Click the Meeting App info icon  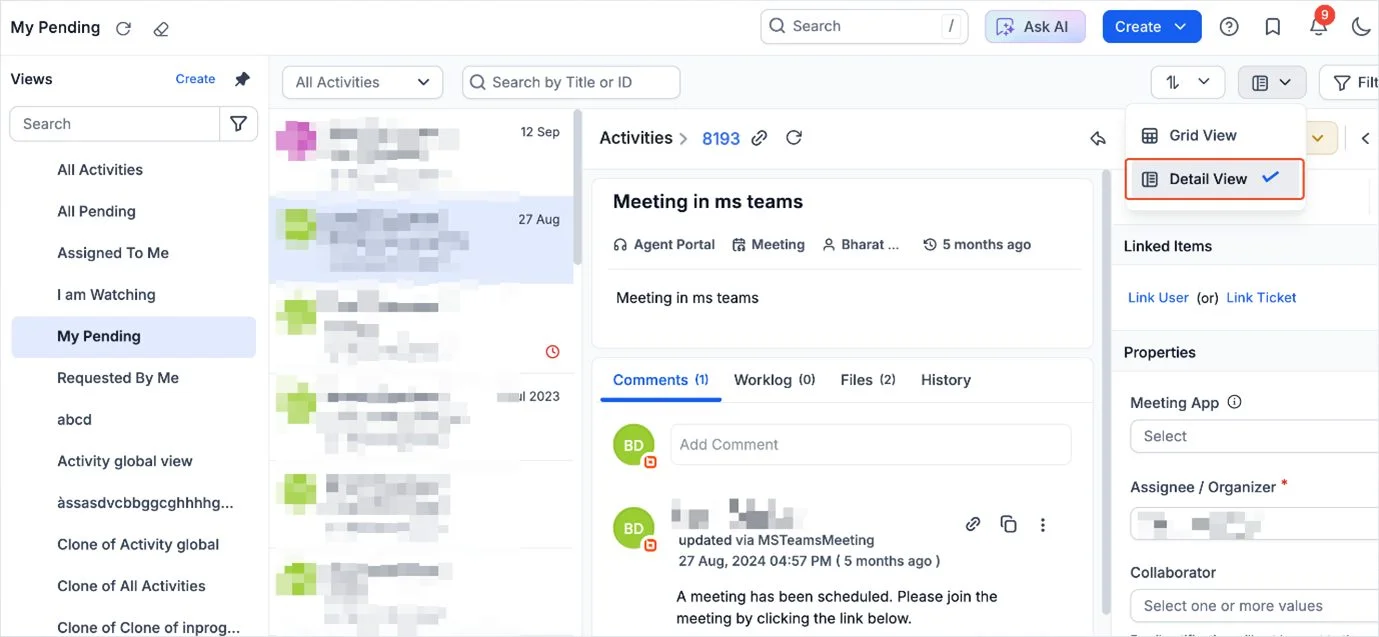[1234, 402]
